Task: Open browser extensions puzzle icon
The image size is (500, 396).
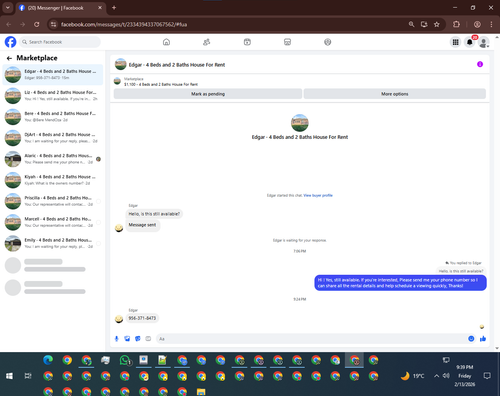Action: tap(456, 24)
